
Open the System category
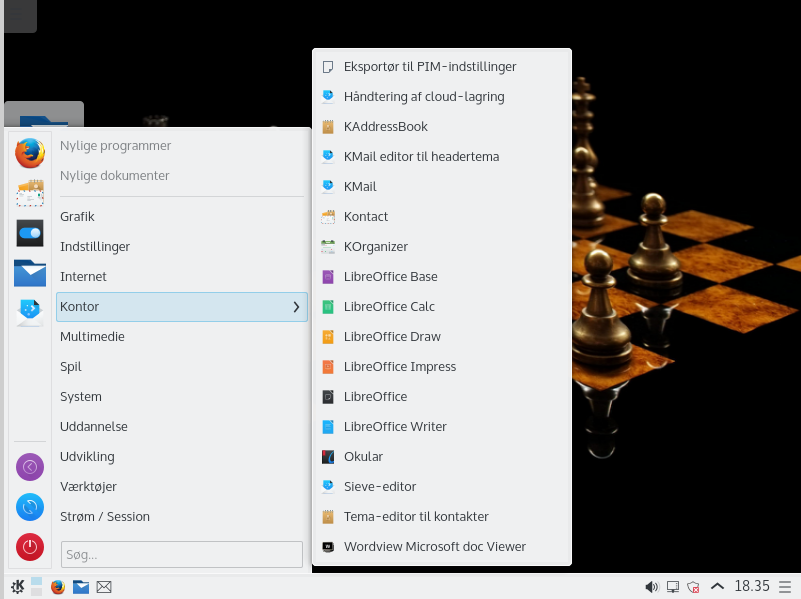(x=182, y=397)
